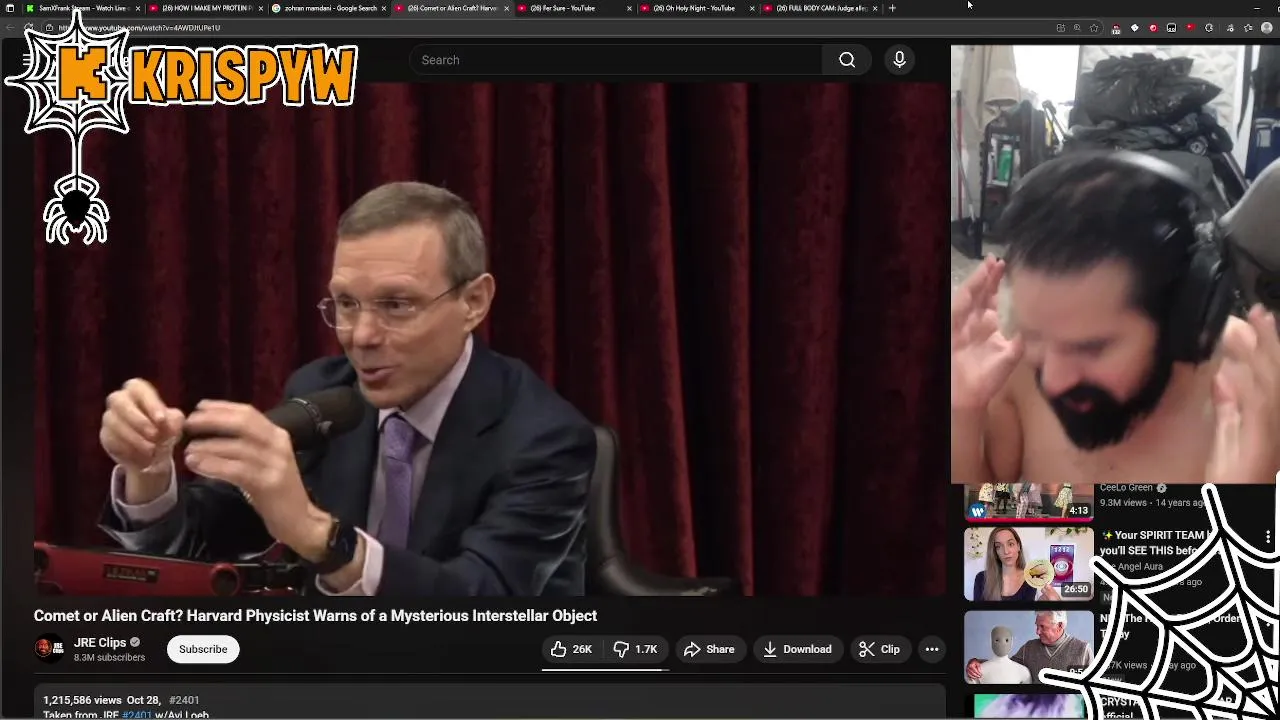Create a Clip with the scissors button
The image size is (1280, 720).
point(879,649)
